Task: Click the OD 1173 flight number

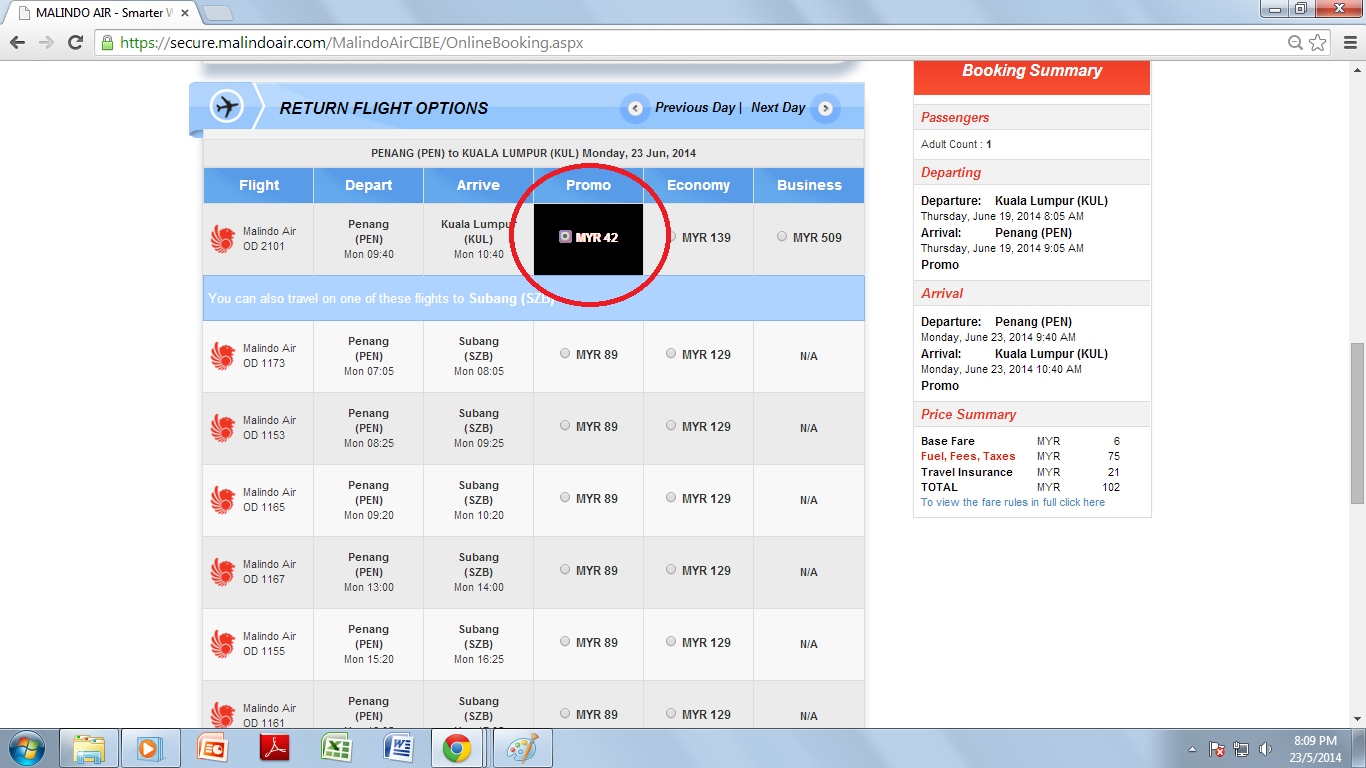Action: pyautogui.click(x=264, y=363)
